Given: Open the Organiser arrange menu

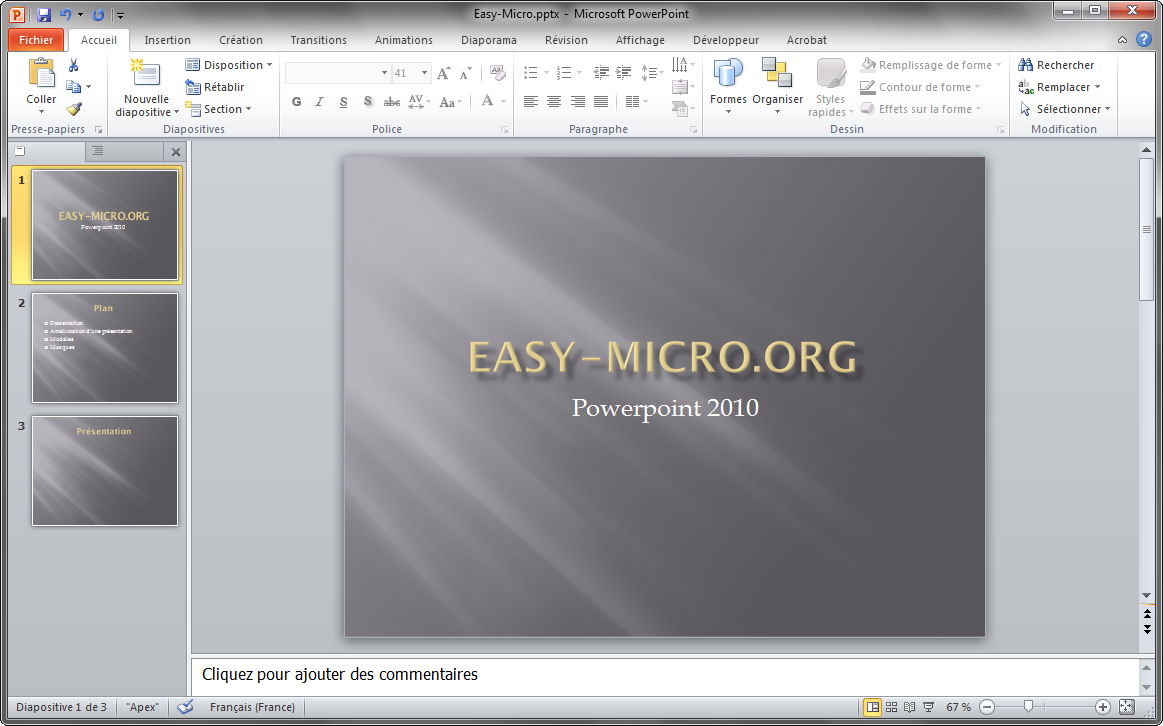Looking at the screenshot, I should (x=777, y=86).
